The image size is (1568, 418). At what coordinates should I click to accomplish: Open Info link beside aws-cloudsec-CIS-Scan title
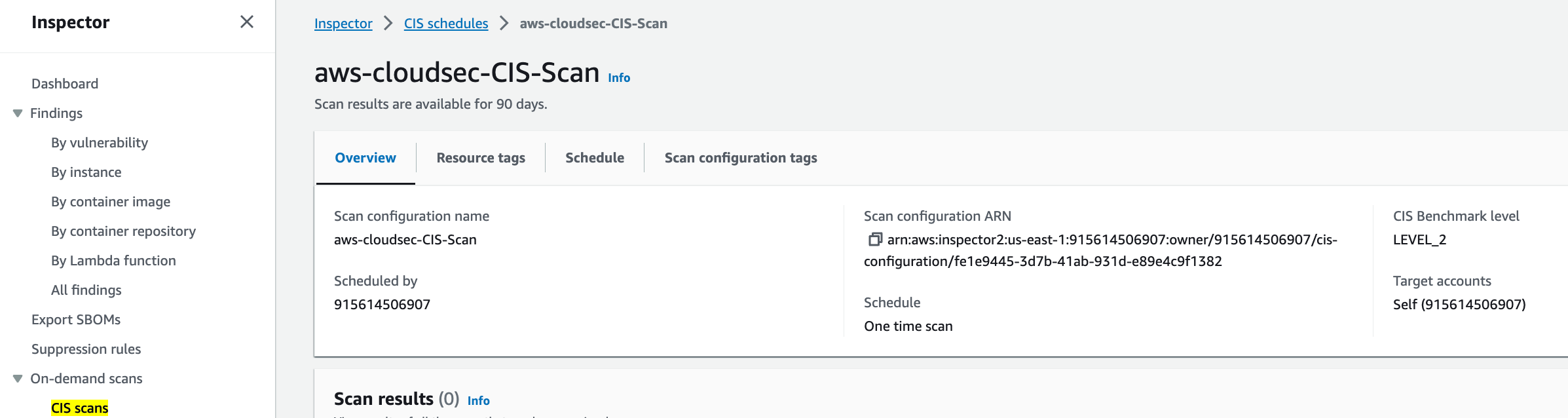(619, 78)
